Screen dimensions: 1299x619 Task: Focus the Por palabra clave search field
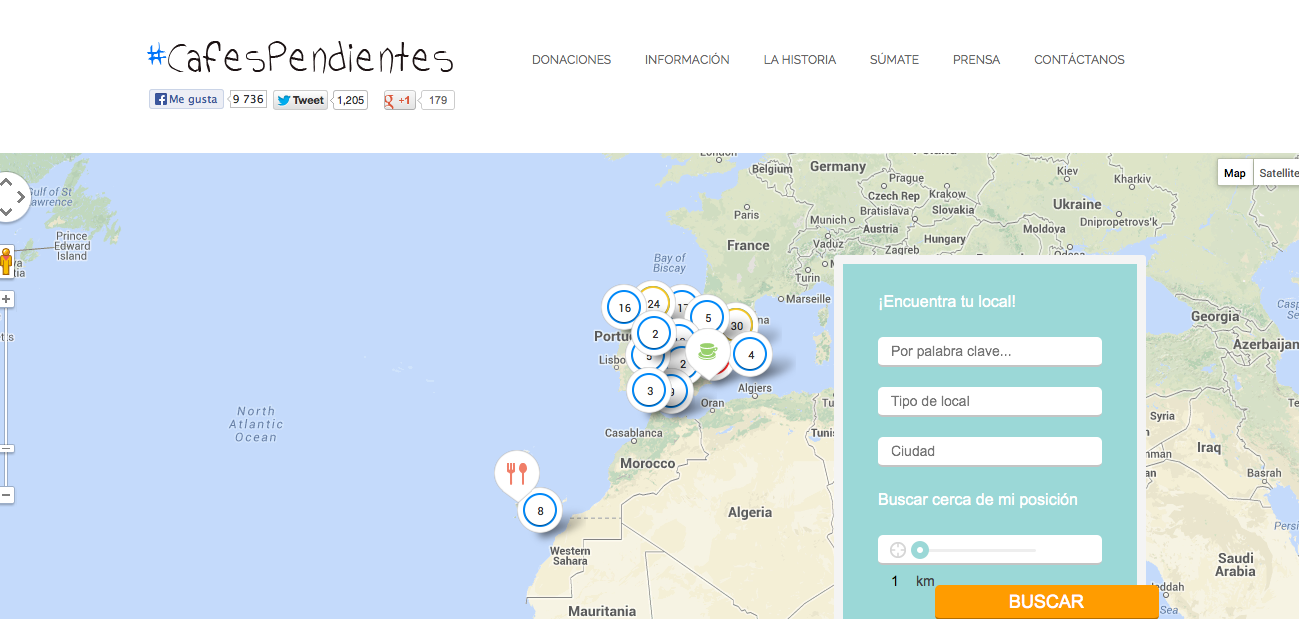(989, 351)
